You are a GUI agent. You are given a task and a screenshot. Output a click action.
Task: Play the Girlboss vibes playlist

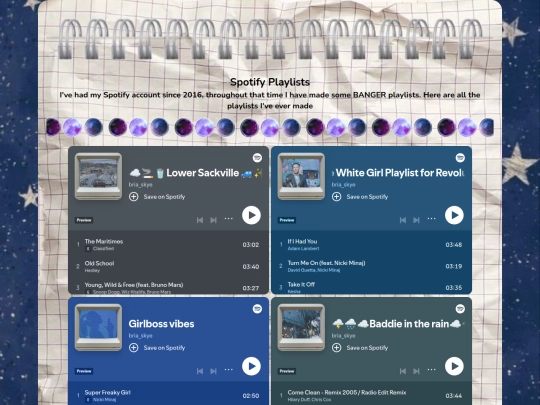point(251,366)
